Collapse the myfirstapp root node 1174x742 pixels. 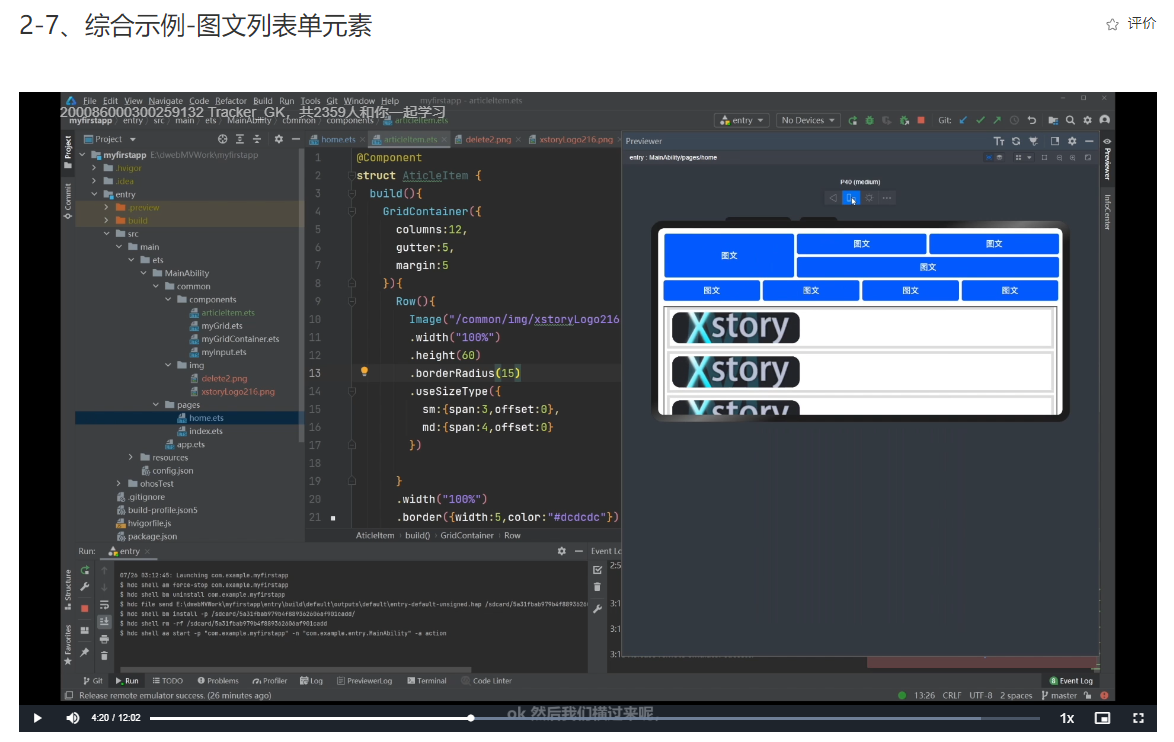tap(82, 155)
